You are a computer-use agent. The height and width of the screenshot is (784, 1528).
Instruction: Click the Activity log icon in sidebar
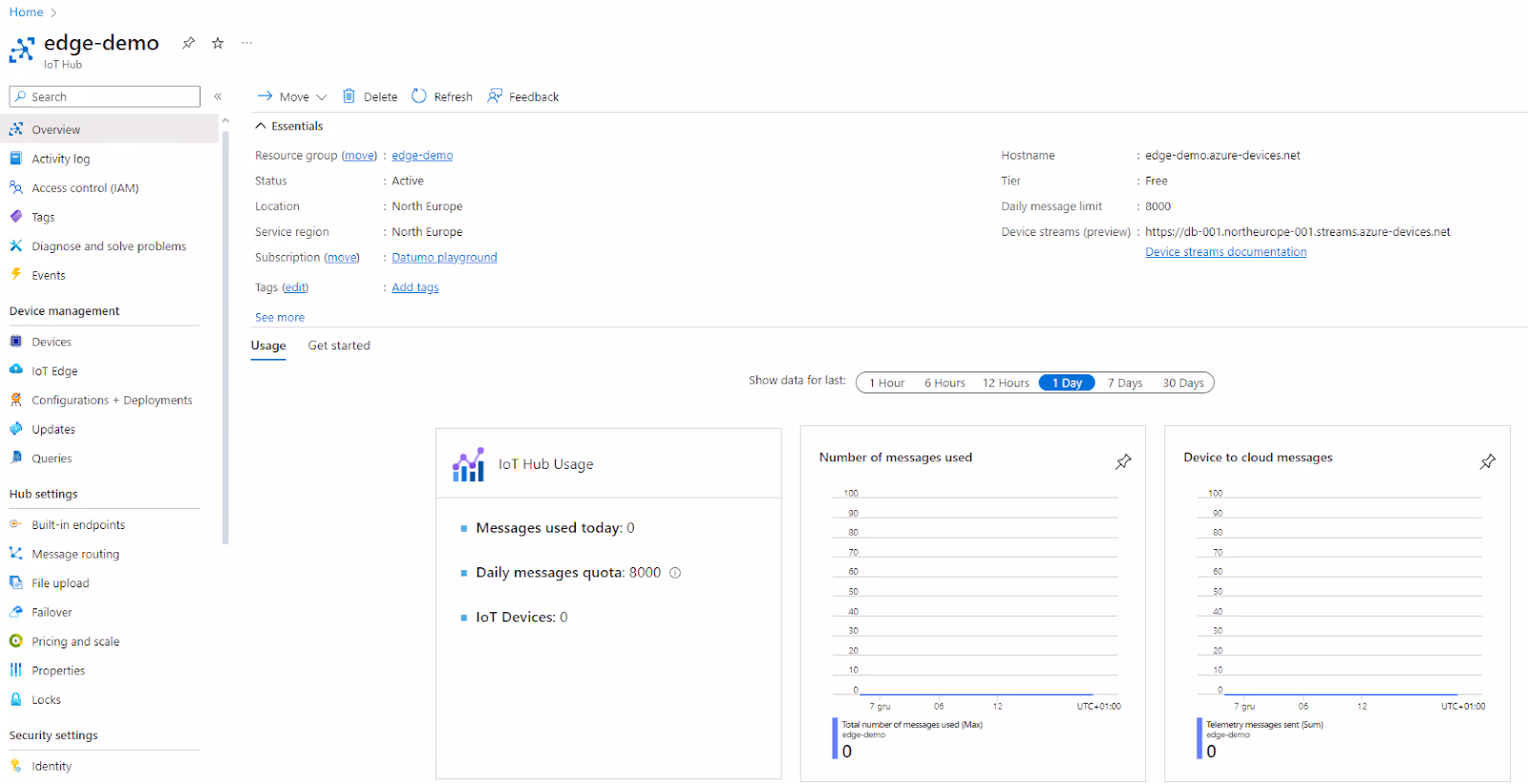[16, 159]
